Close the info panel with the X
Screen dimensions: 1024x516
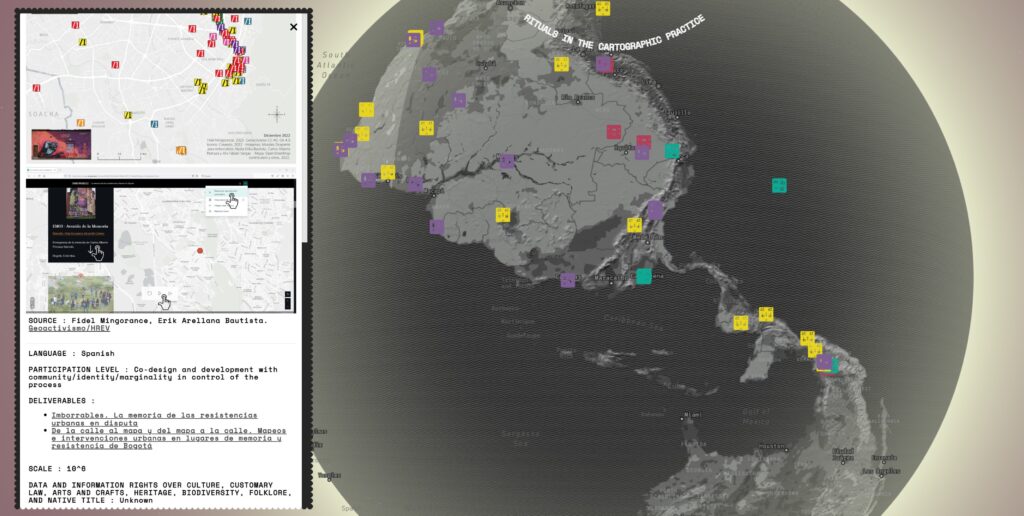[x=293, y=27]
